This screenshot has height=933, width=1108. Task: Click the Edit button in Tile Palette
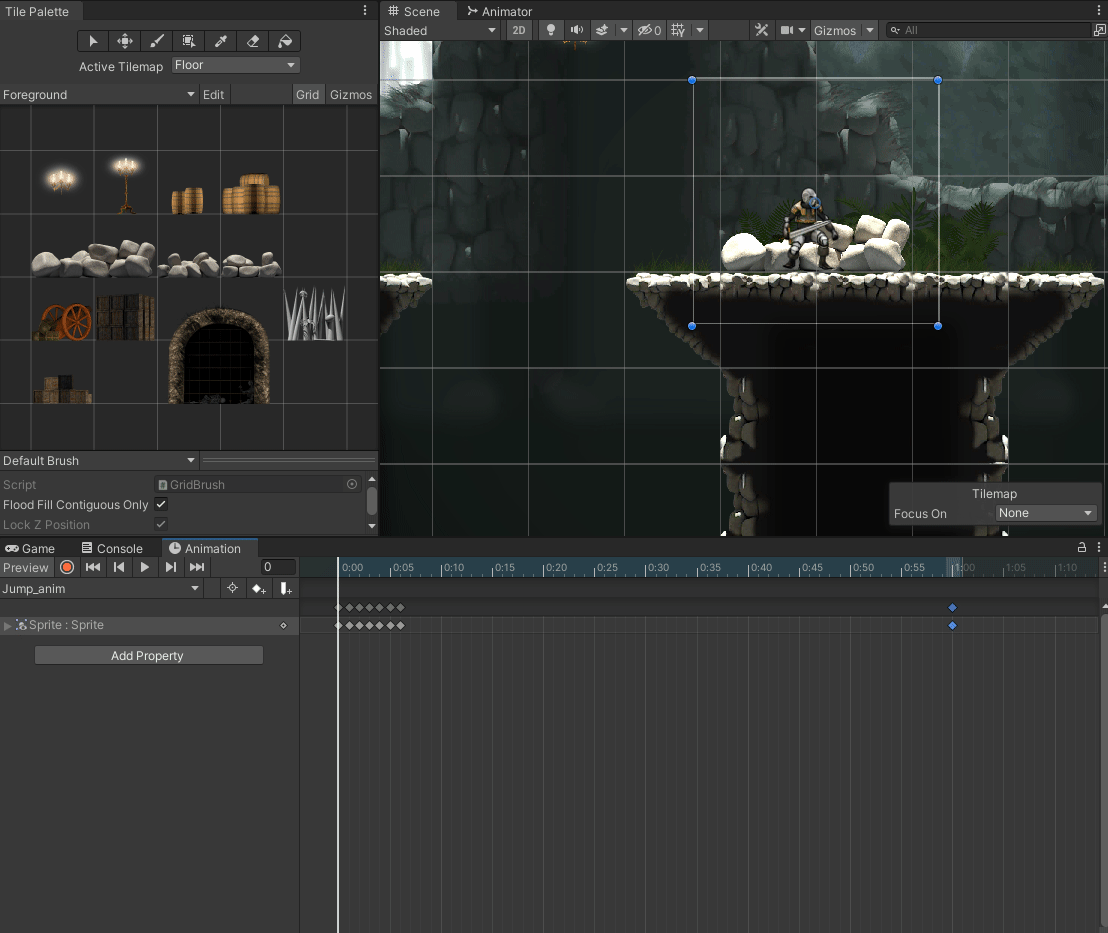213,95
